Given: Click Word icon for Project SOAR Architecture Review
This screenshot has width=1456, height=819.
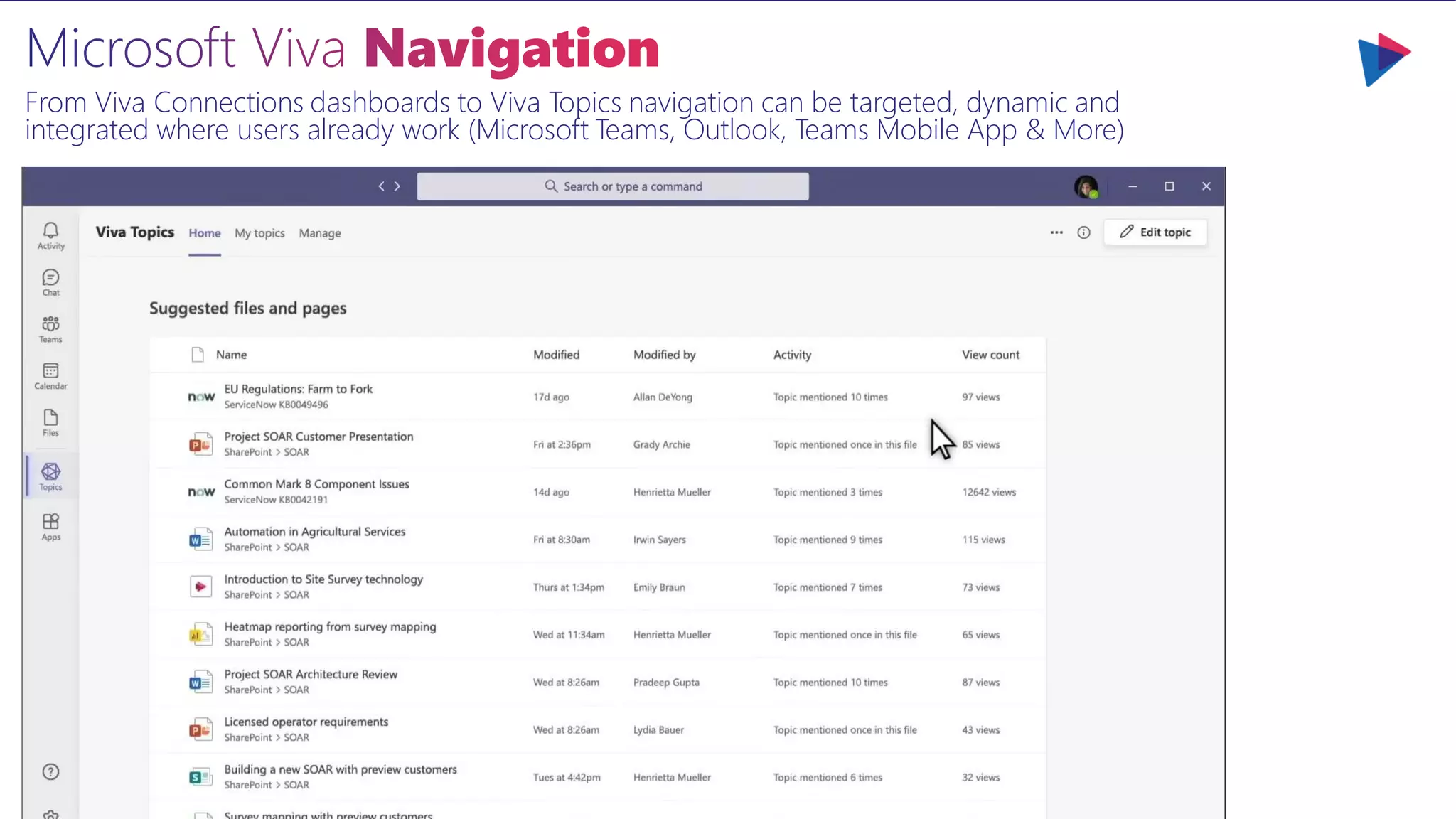Looking at the screenshot, I should 200,682.
